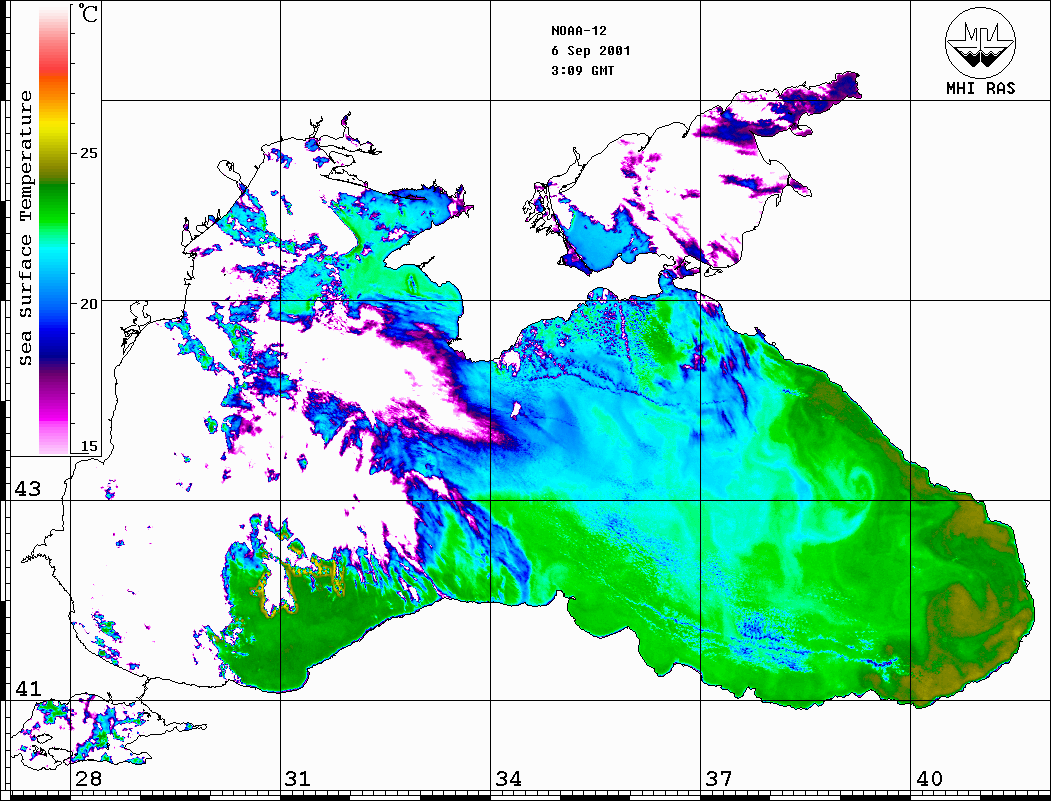The width and height of the screenshot is (1051, 801).
Task: Click the 'Sea Surface Temperature' vertical label
Action: click(25, 229)
